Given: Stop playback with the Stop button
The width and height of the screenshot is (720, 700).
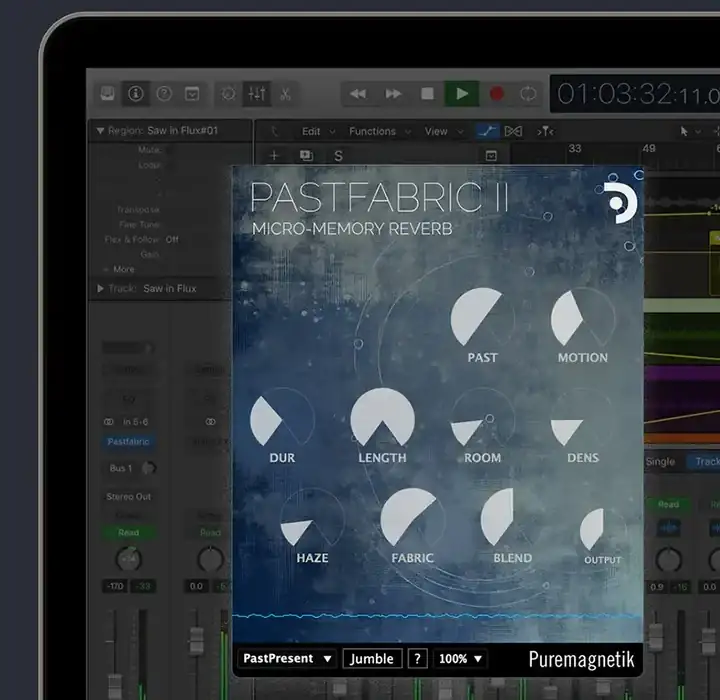Looking at the screenshot, I should pos(428,94).
